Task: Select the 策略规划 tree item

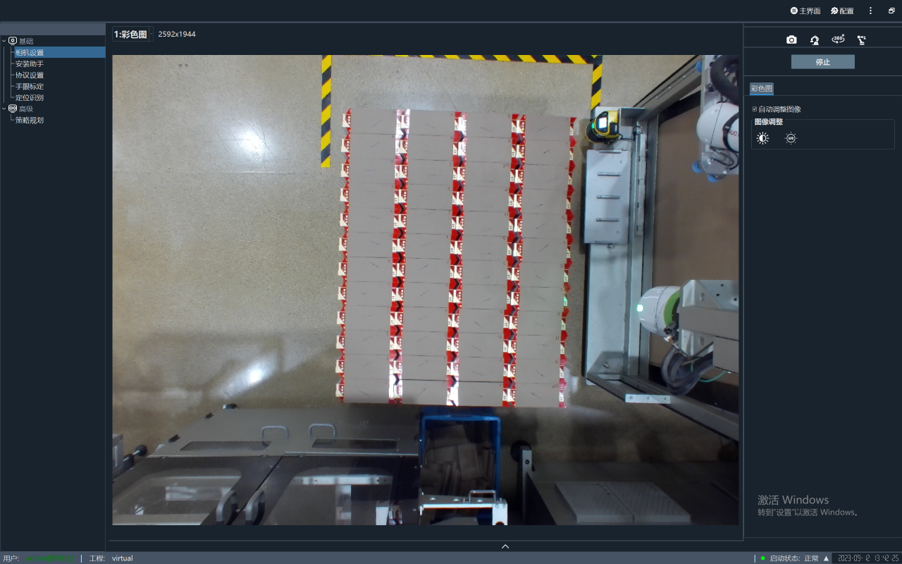Action: 29,120
